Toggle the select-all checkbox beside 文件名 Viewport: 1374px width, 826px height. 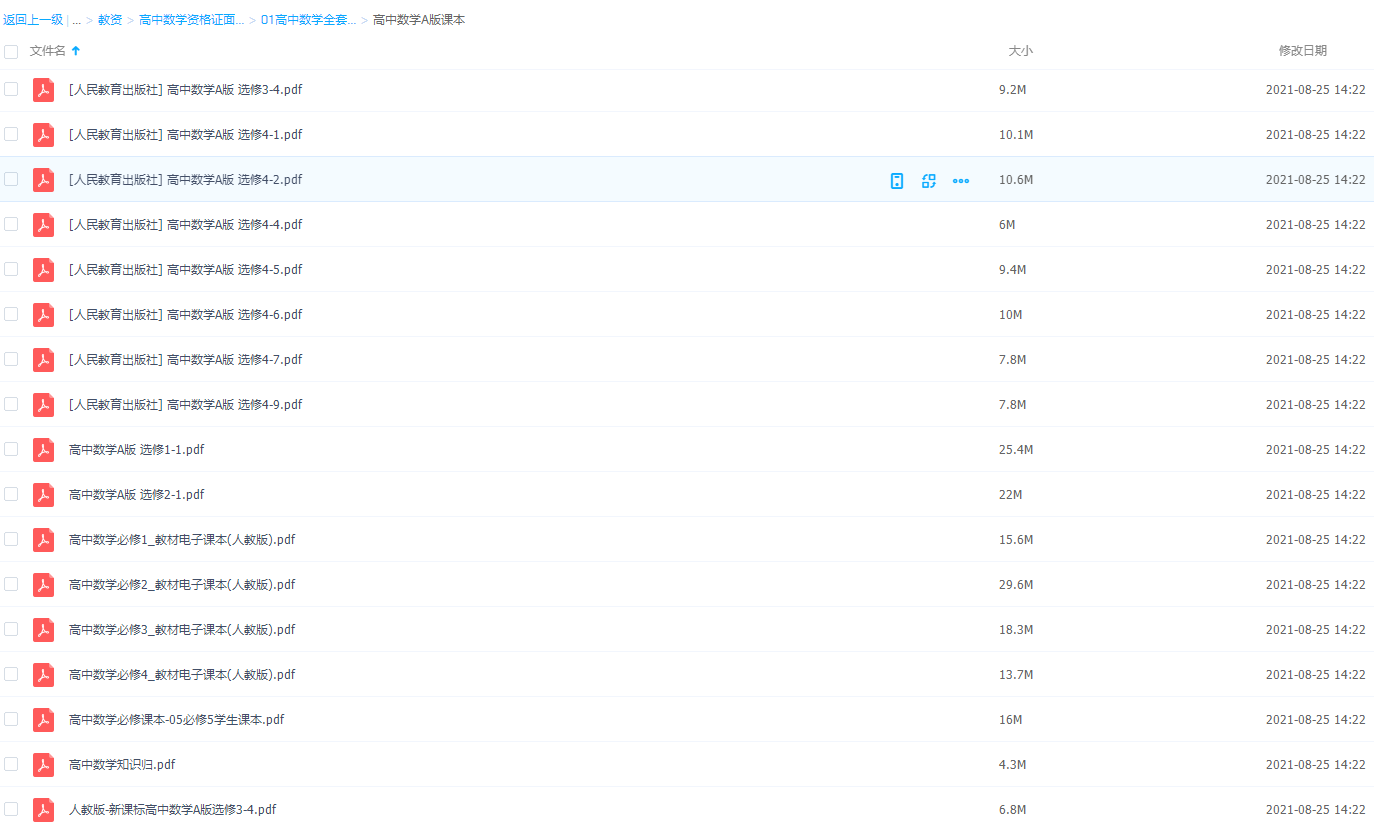coord(11,51)
